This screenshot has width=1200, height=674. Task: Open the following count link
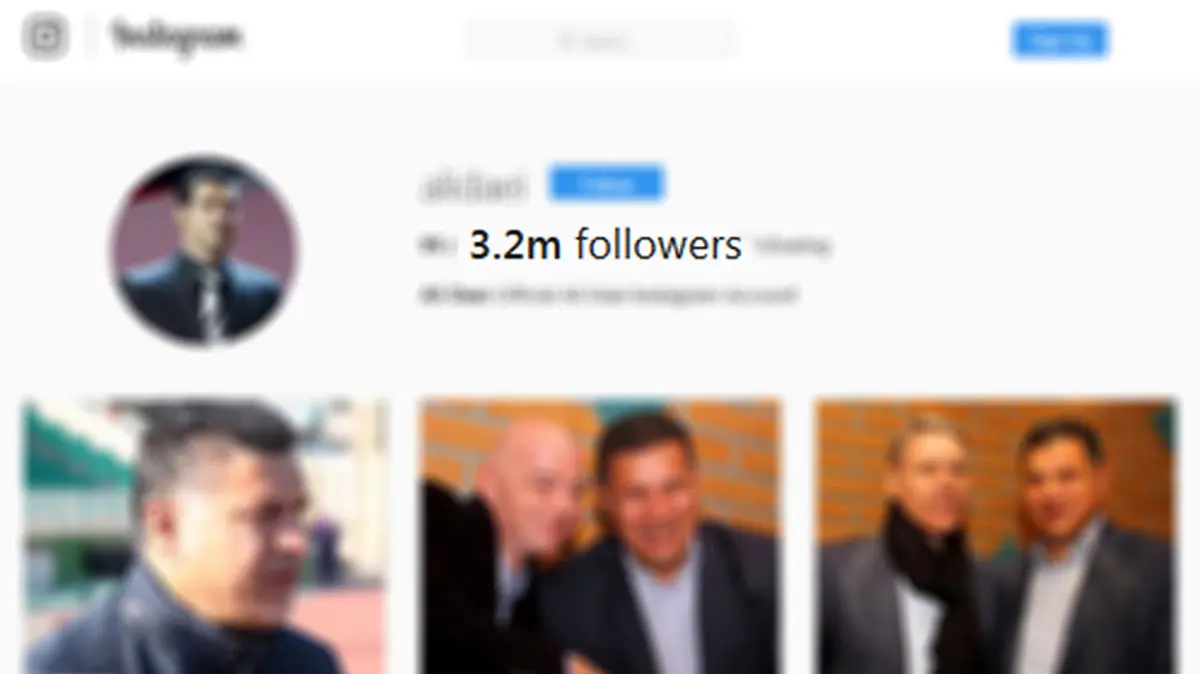point(792,245)
